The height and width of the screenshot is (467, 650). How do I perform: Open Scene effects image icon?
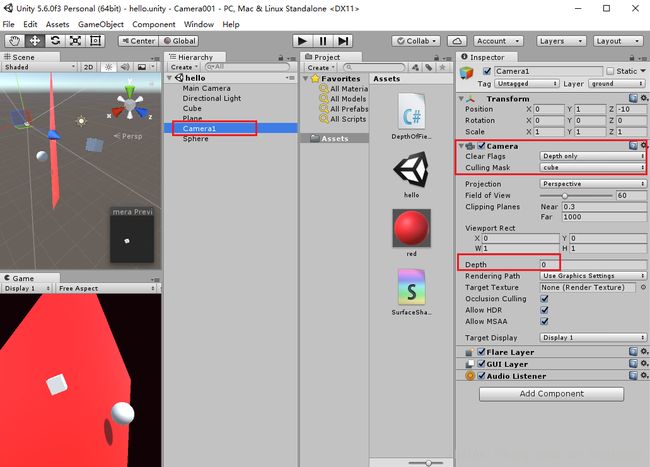[142, 67]
